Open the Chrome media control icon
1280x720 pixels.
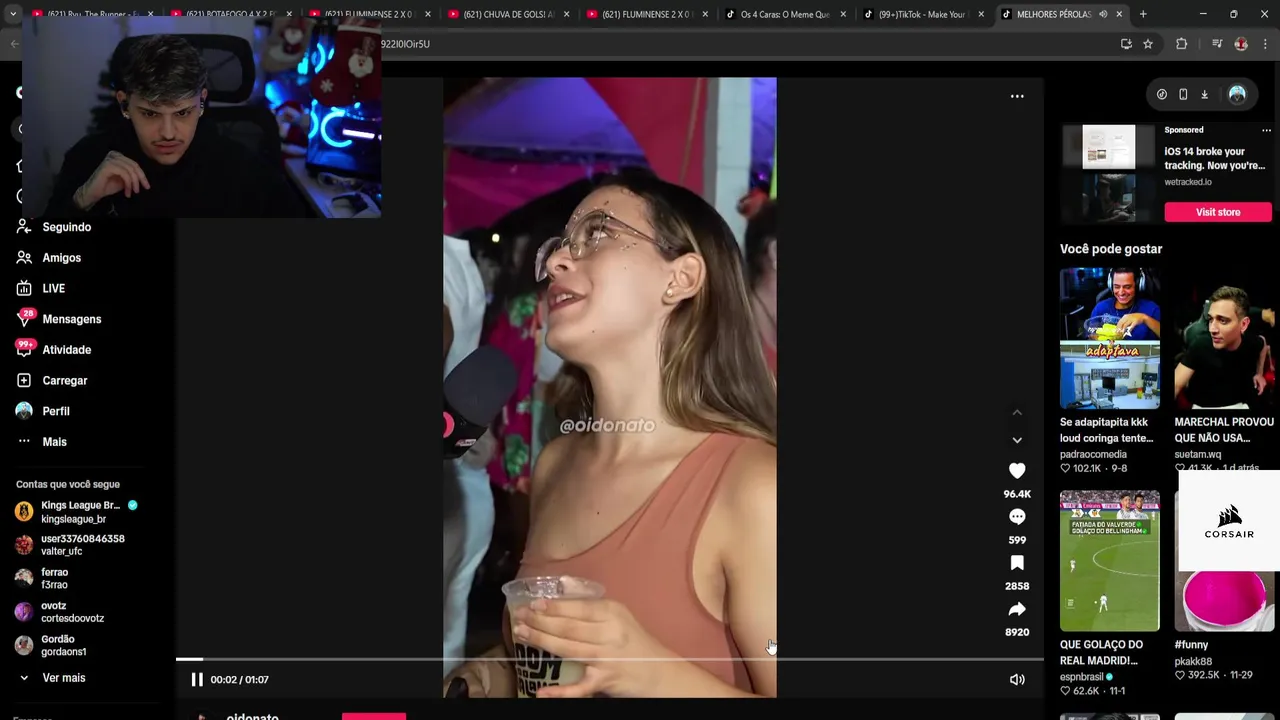click(x=1217, y=44)
